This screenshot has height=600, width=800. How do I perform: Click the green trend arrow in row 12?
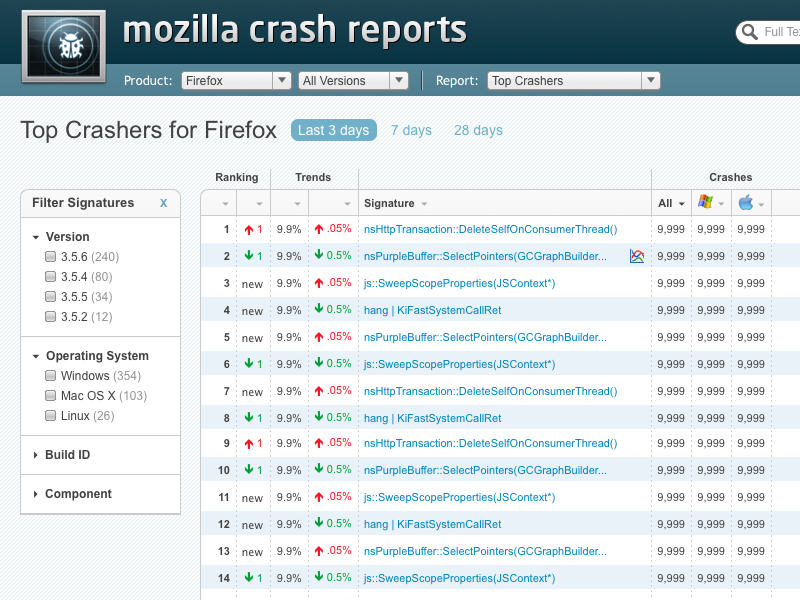point(319,522)
